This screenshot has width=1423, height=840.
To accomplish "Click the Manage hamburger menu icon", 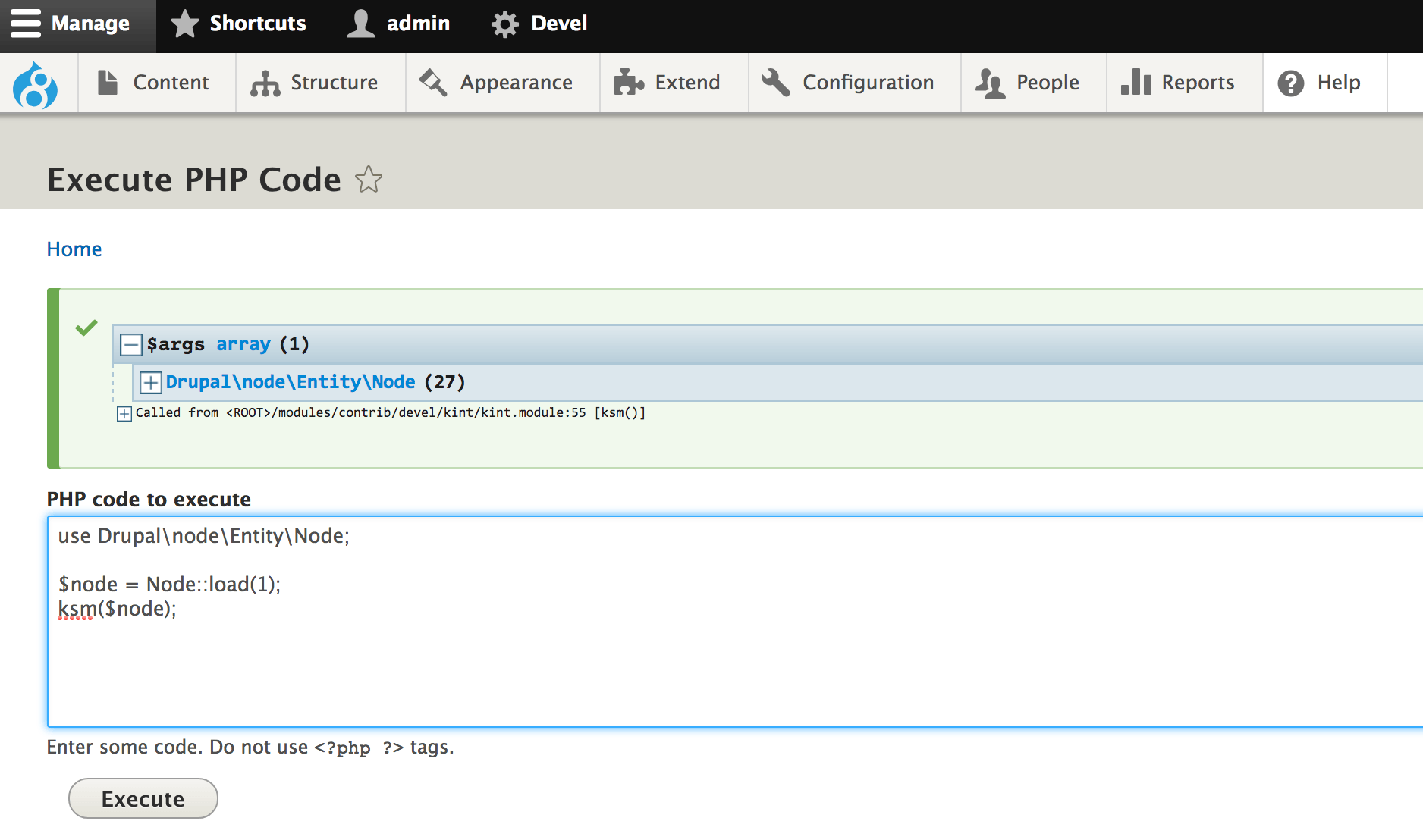I will point(26,23).
